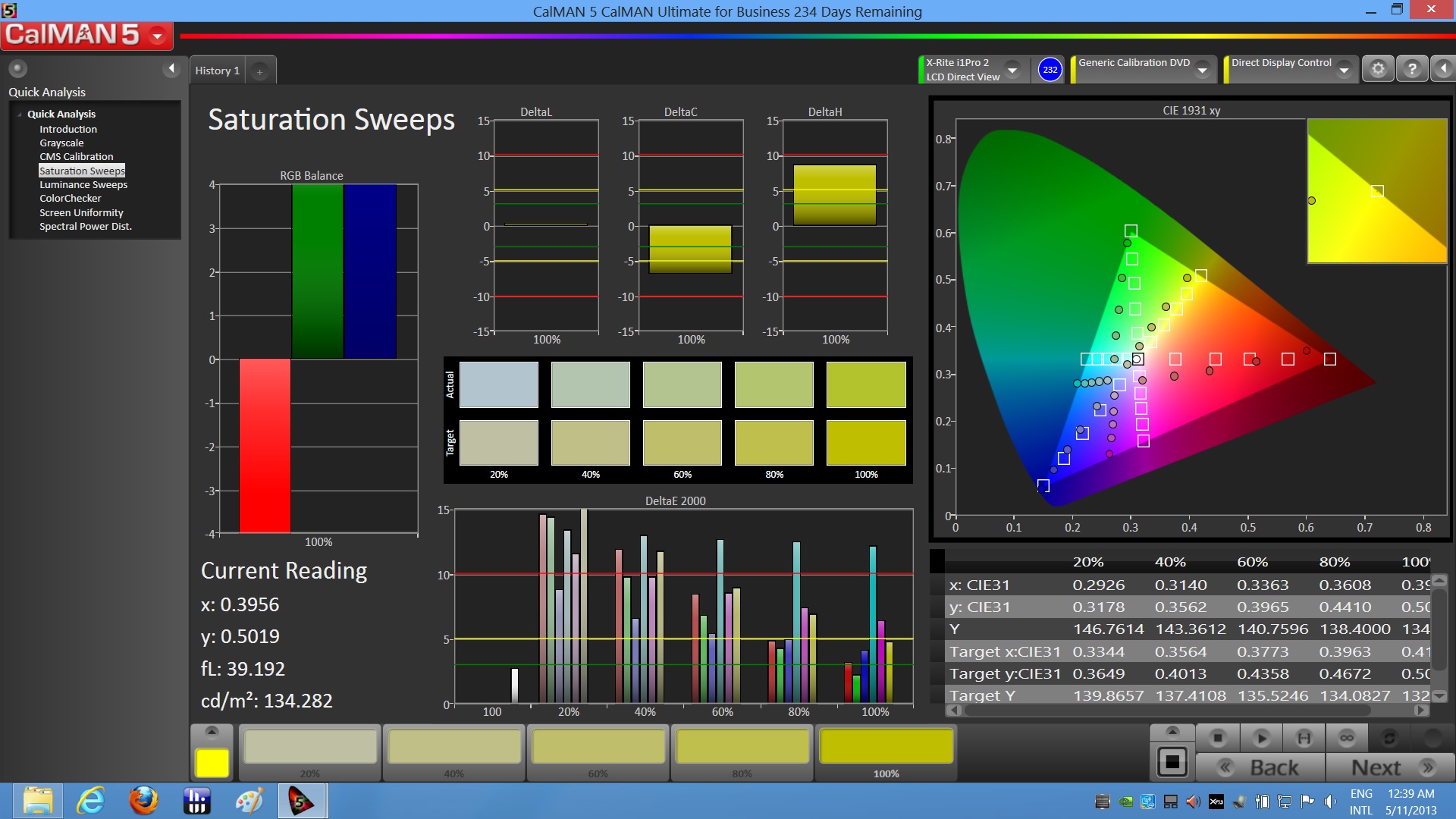Select the 100% saturation pattern swatch
The image size is (1456, 819).
pyautogui.click(x=886, y=752)
